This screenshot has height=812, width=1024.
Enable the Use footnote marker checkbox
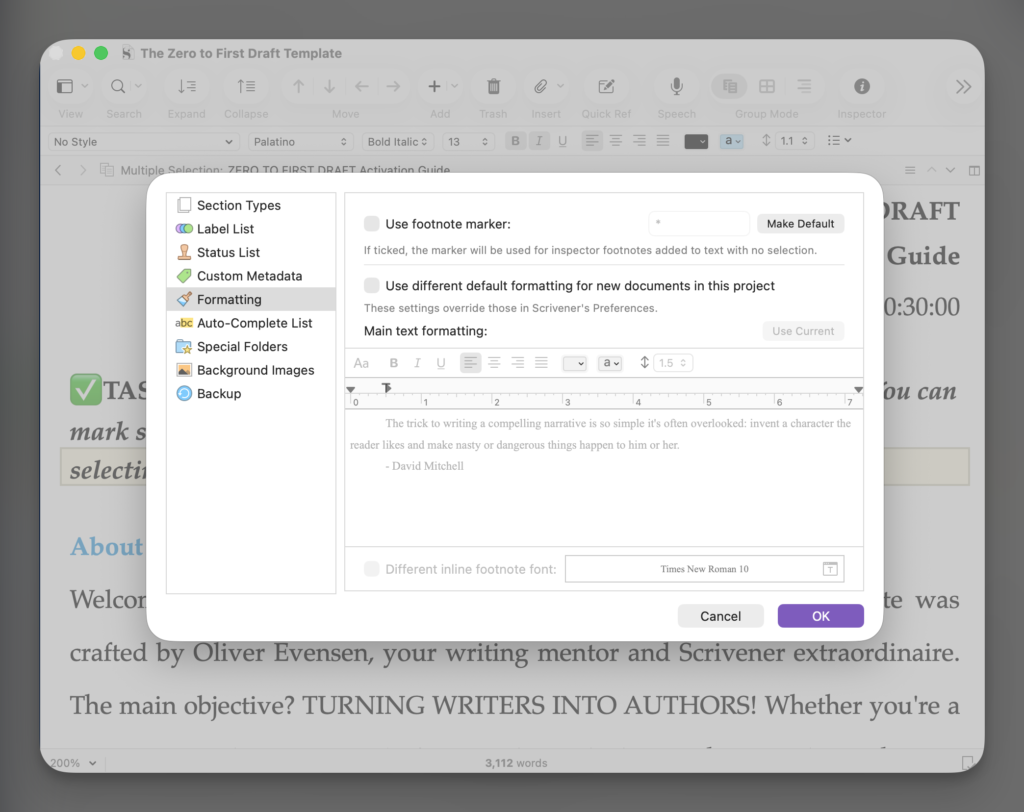372,224
